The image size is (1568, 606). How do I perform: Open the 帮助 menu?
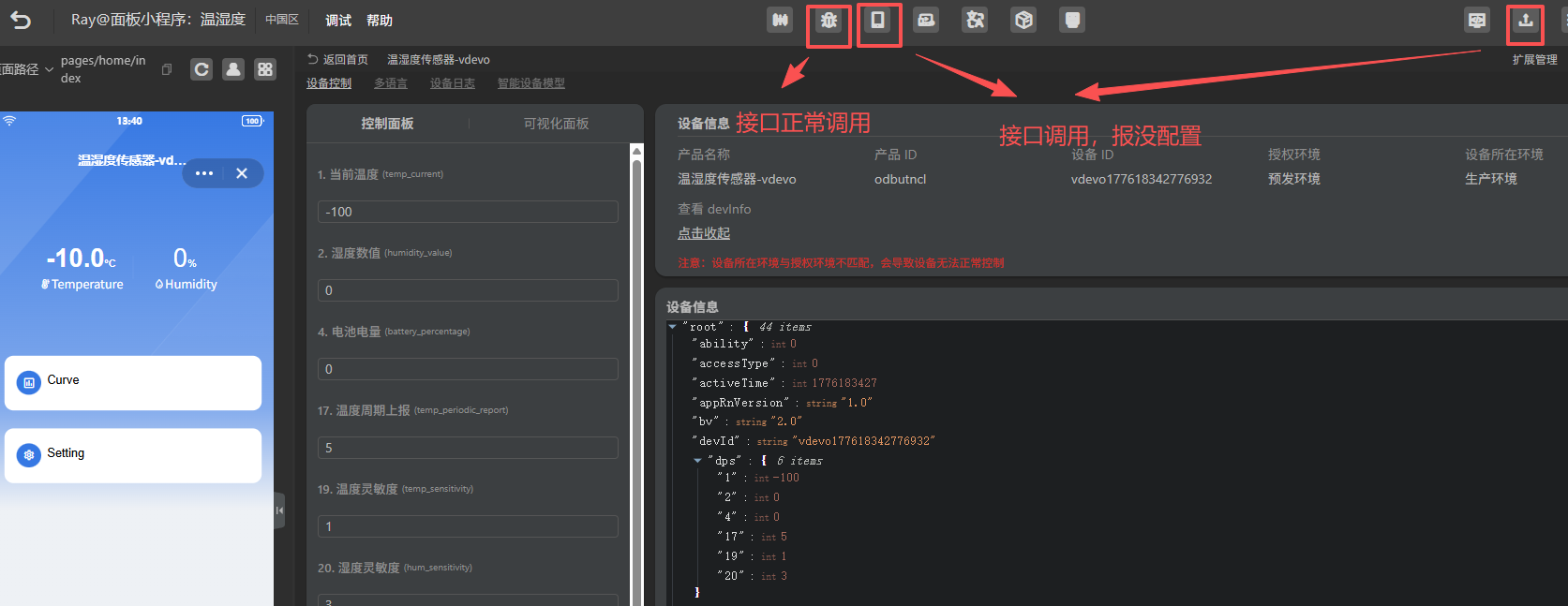[380, 21]
